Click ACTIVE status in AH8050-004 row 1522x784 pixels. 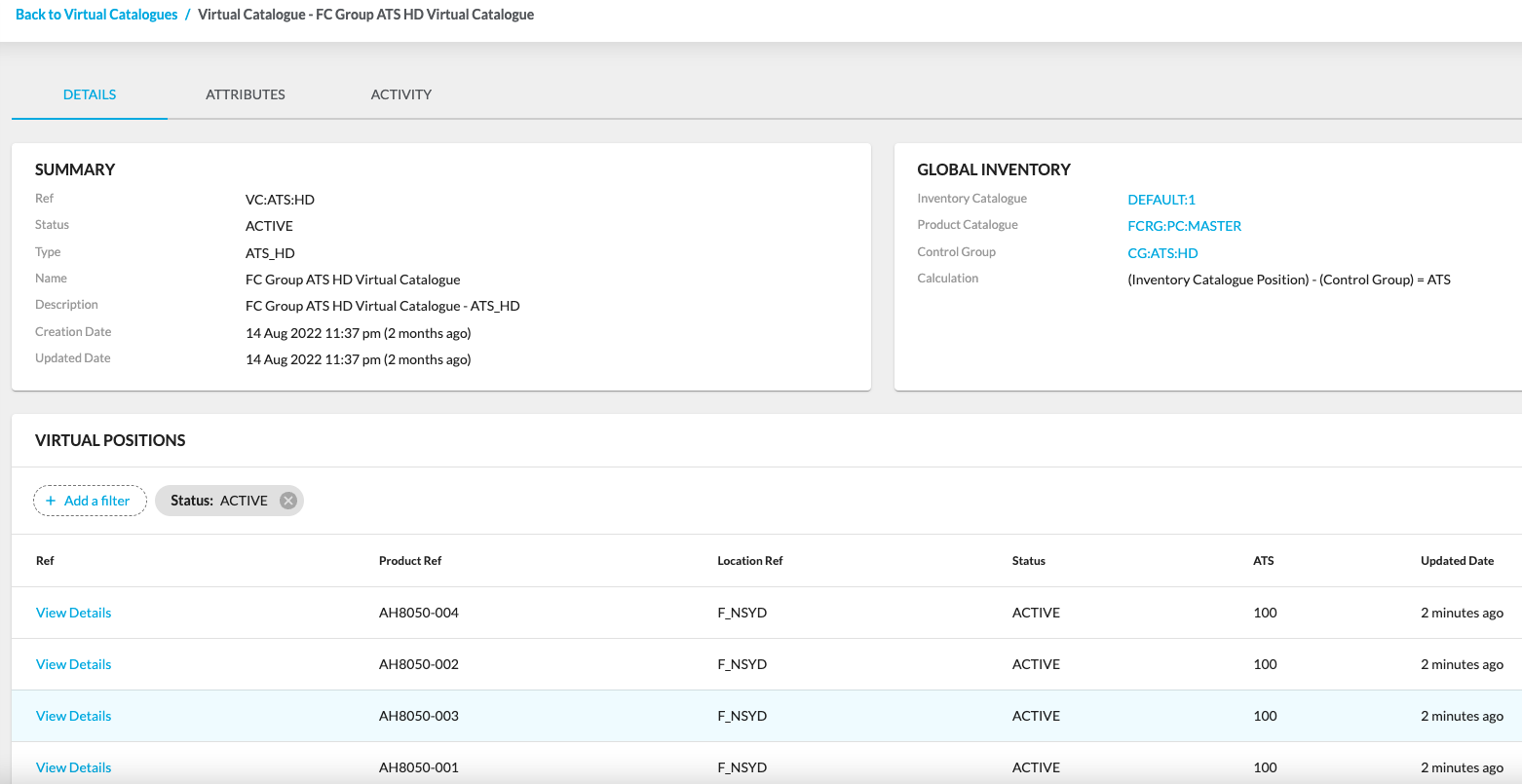[x=1037, y=613]
